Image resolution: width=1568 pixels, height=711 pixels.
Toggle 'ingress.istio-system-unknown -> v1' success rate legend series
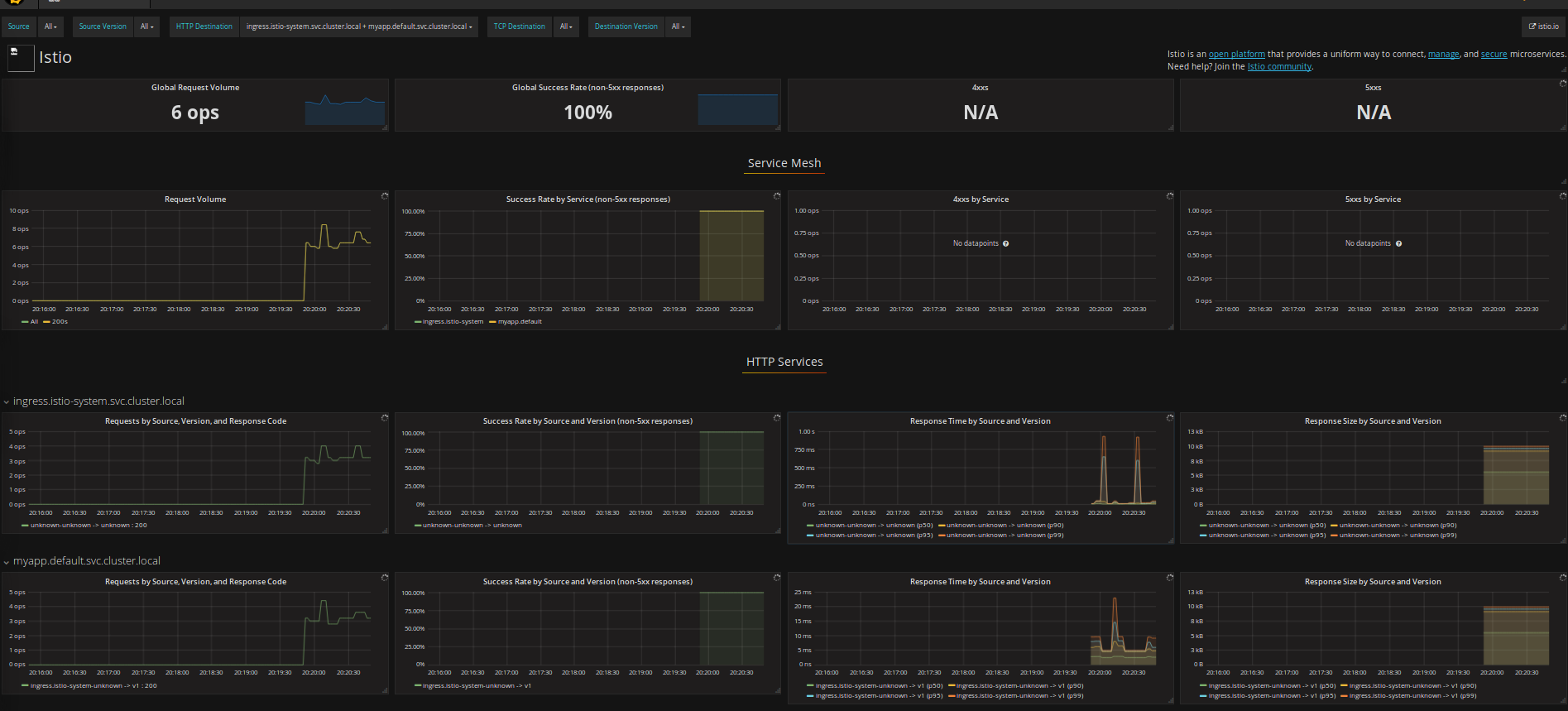477,686
